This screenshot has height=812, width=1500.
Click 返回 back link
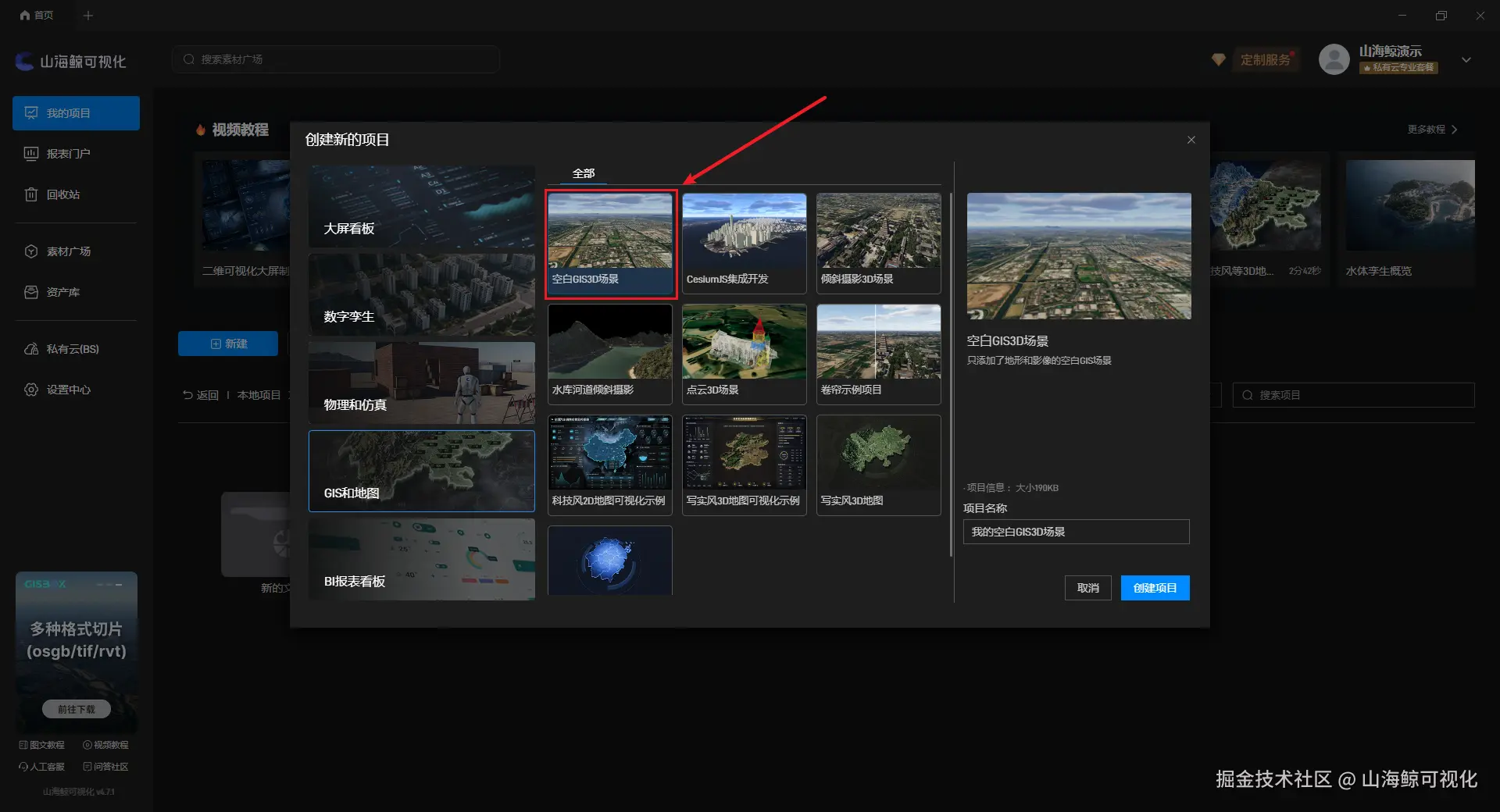pos(201,395)
